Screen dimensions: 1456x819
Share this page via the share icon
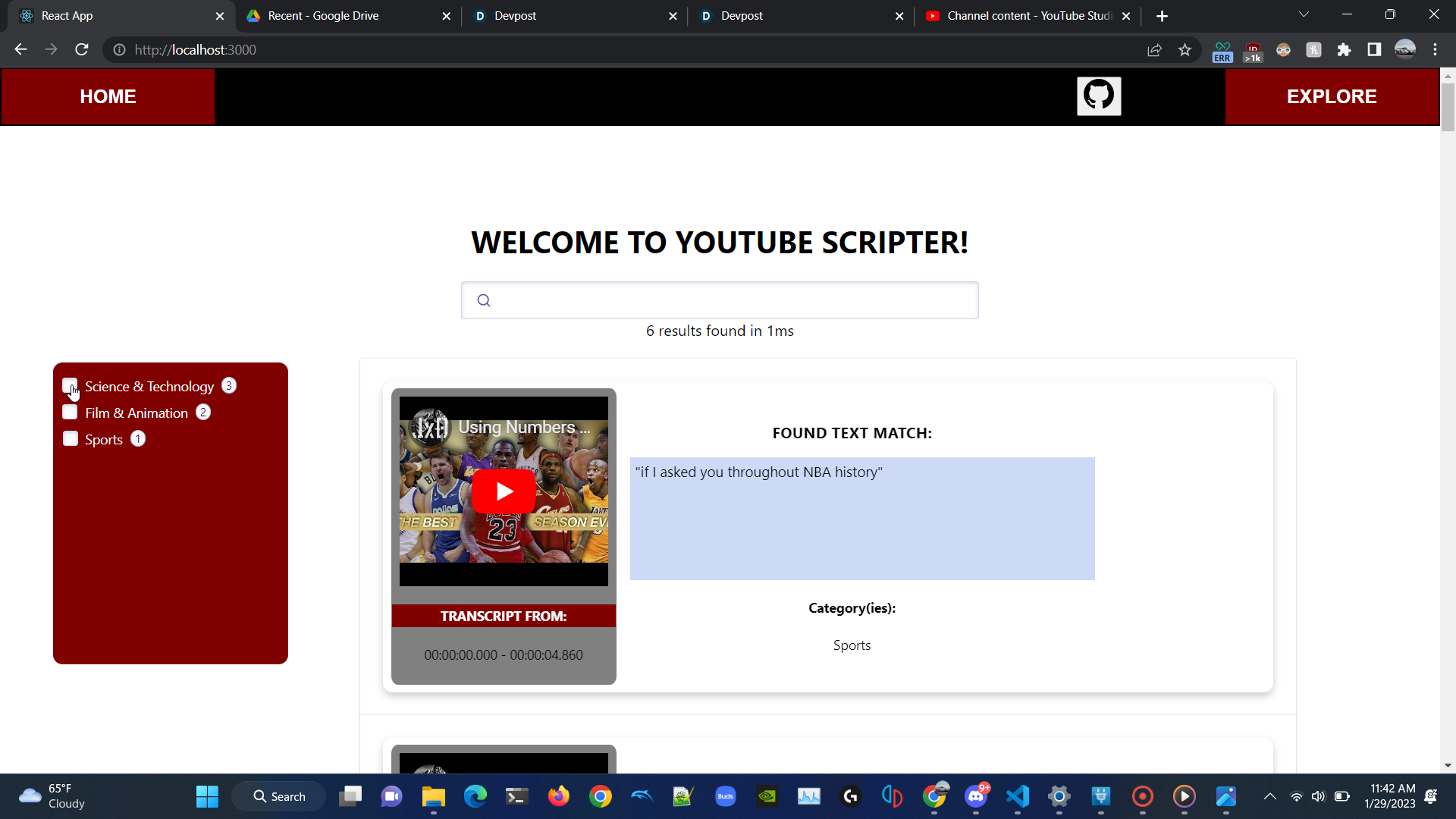pos(1154,50)
